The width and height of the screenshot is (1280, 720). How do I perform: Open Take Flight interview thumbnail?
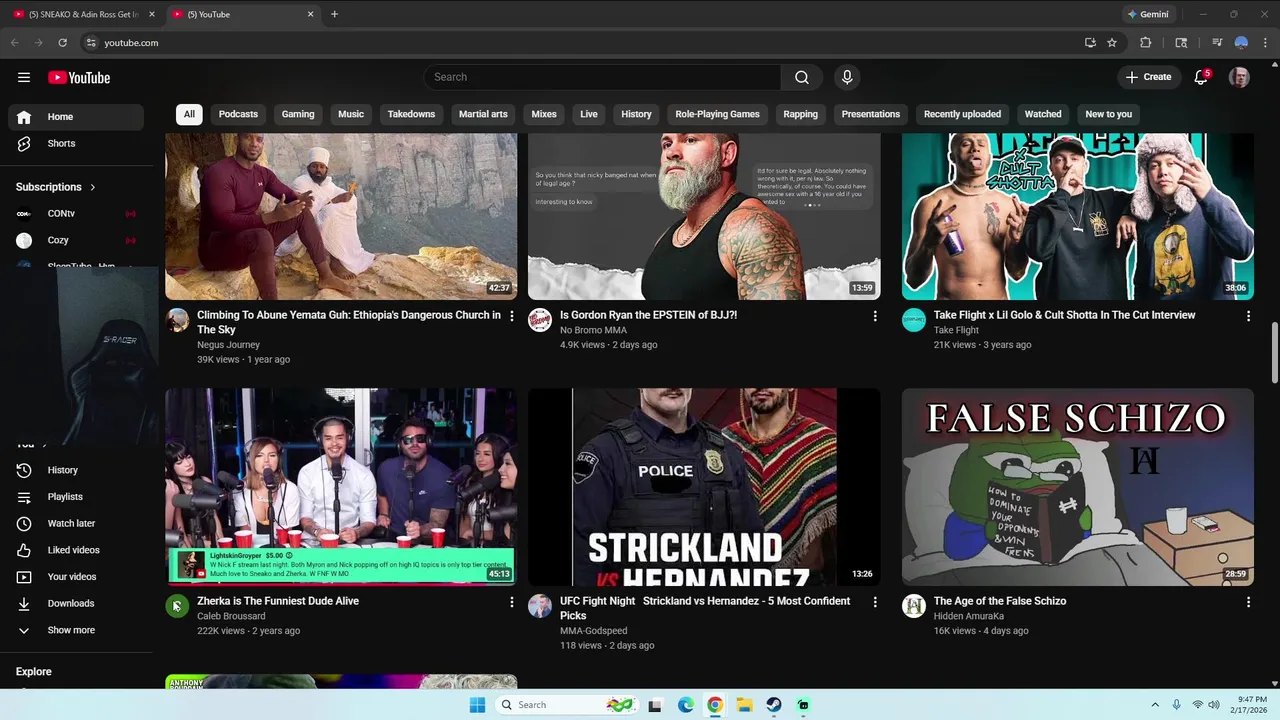coord(1078,216)
